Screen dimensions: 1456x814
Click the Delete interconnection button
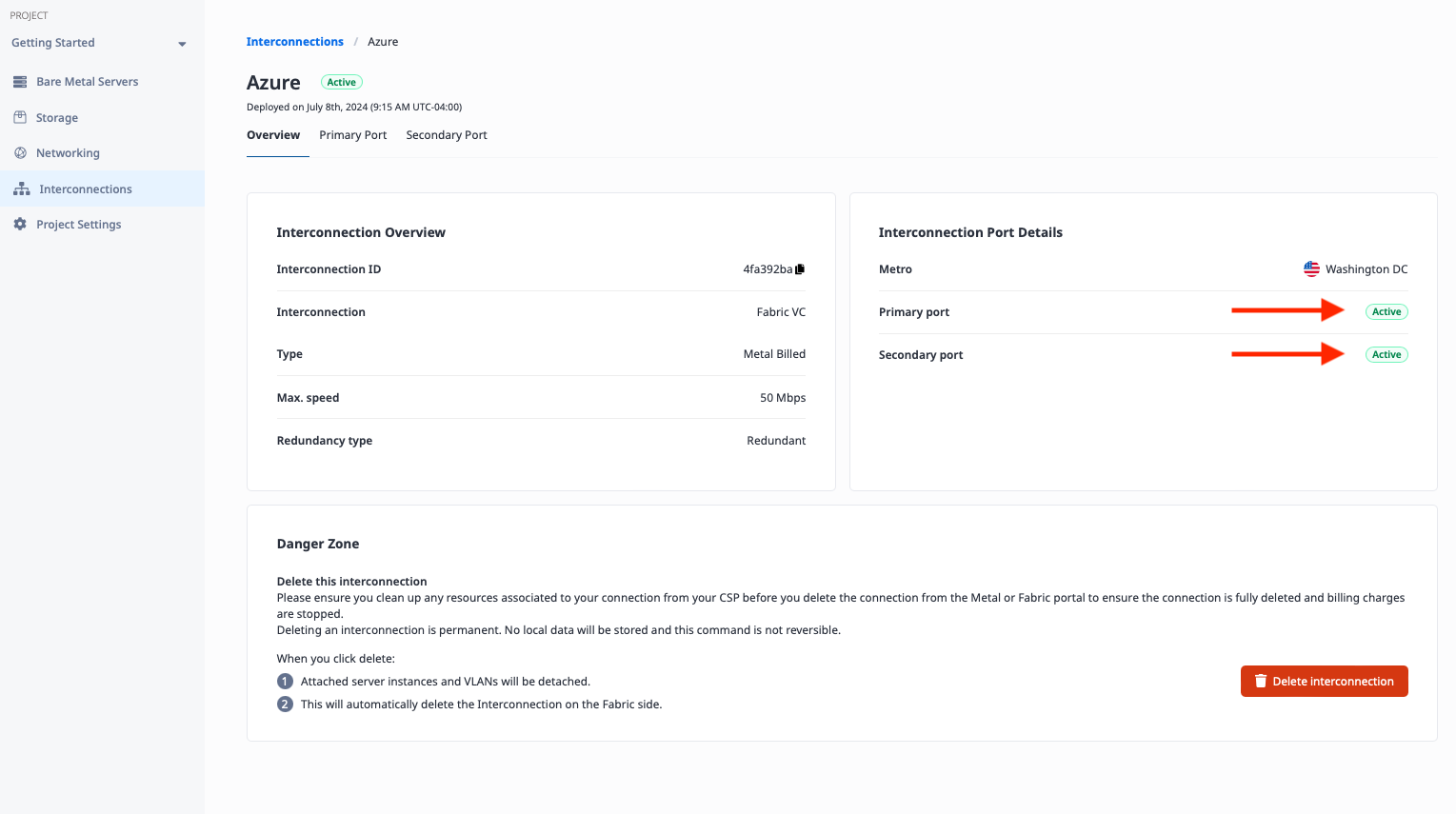click(1325, 681)
